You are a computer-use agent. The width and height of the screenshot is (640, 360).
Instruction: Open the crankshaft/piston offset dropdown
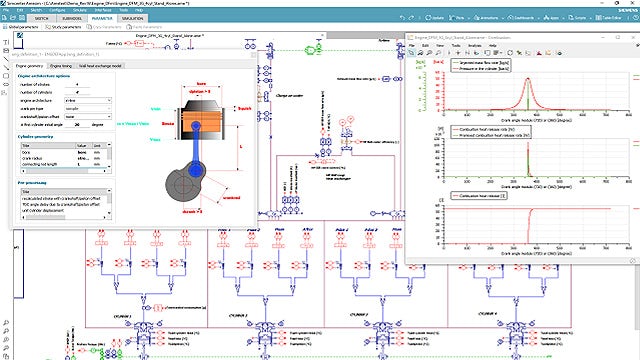(x=88, y=117)
